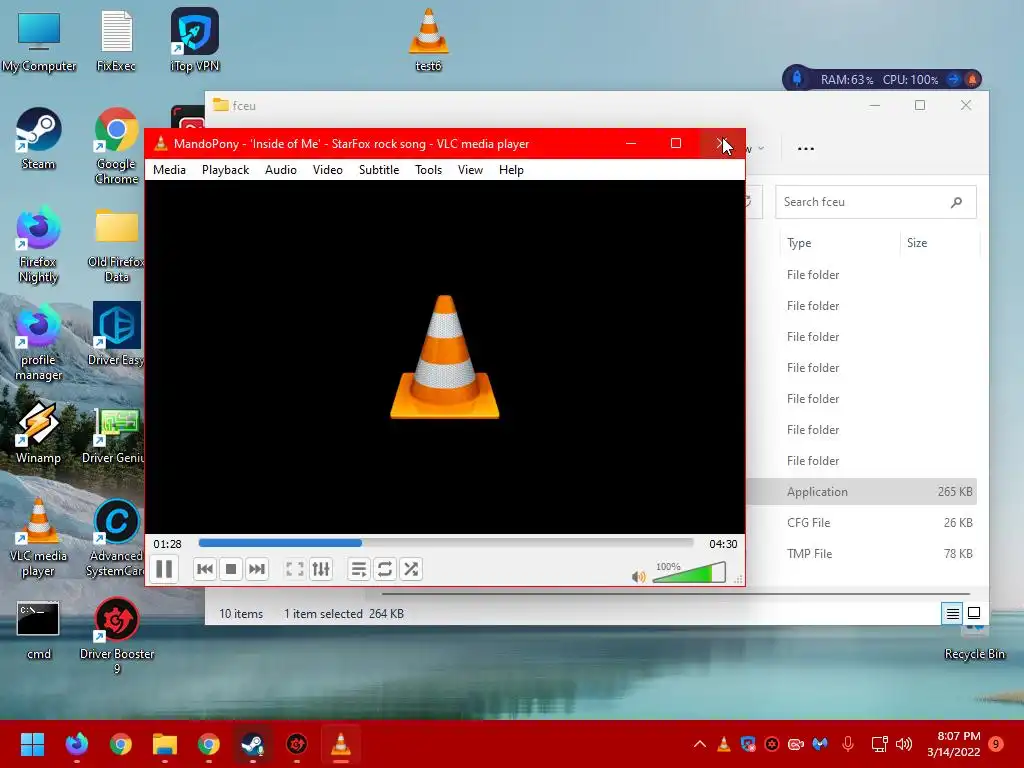Screen dimensions: 1024x768
Task: Select the Application row of 265 KB
Action: [x=861, y=492]
